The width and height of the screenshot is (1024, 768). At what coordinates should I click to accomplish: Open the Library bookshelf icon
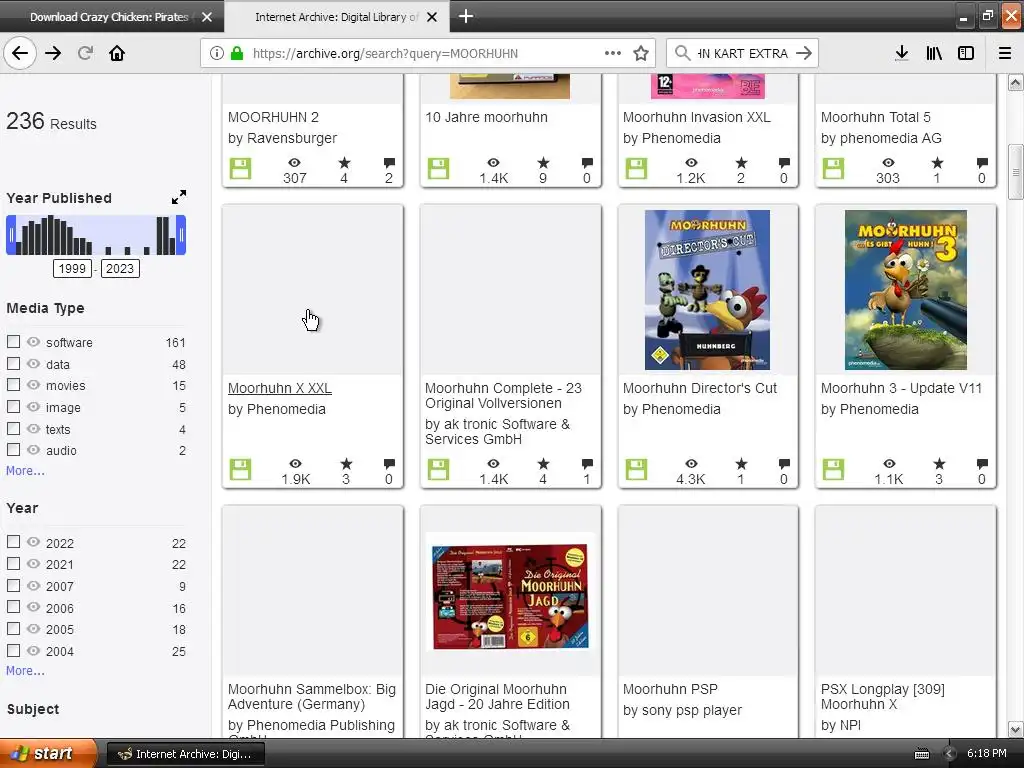pyautogui.click(x=934, y=53)
